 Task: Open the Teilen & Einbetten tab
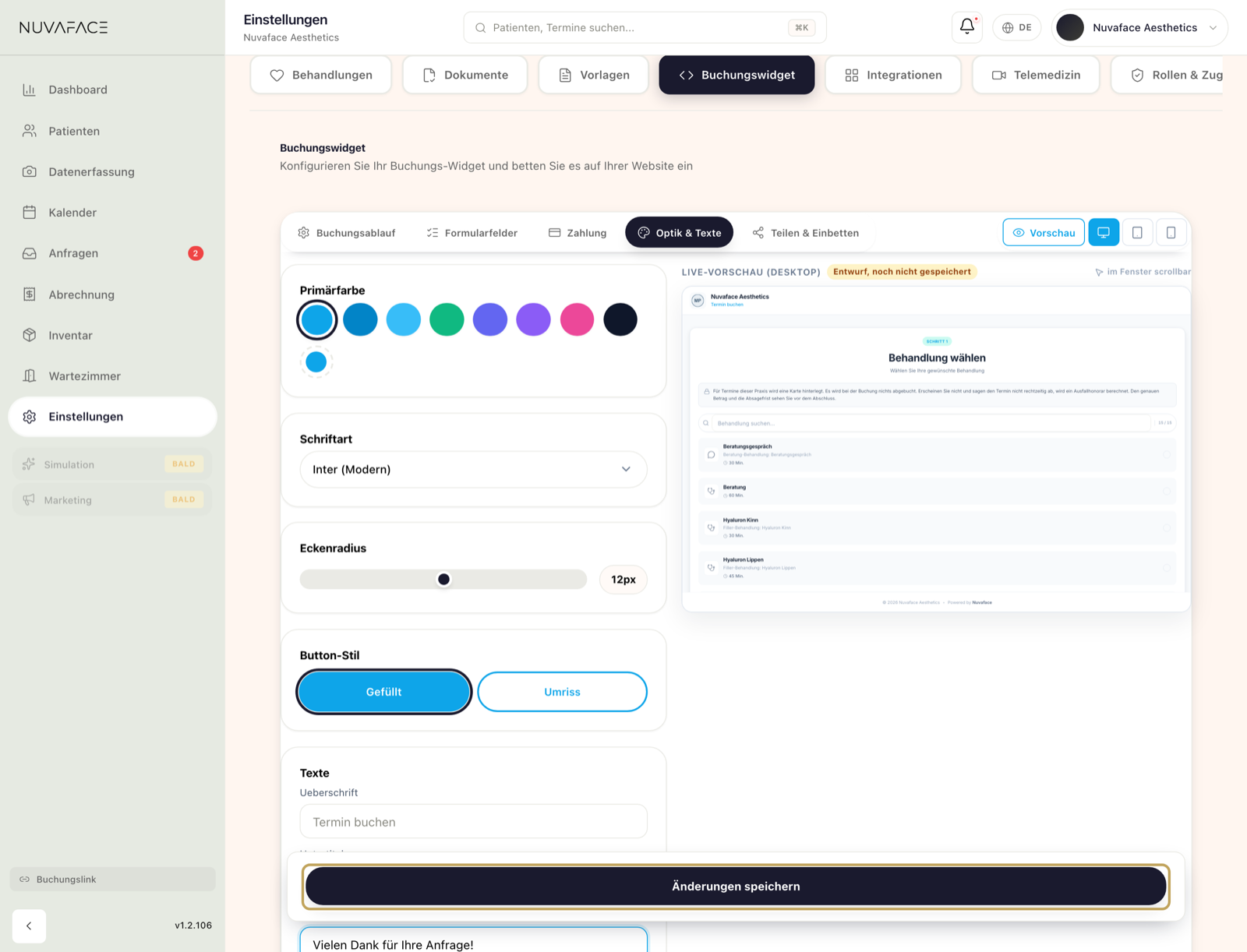[x=806, y=233]
